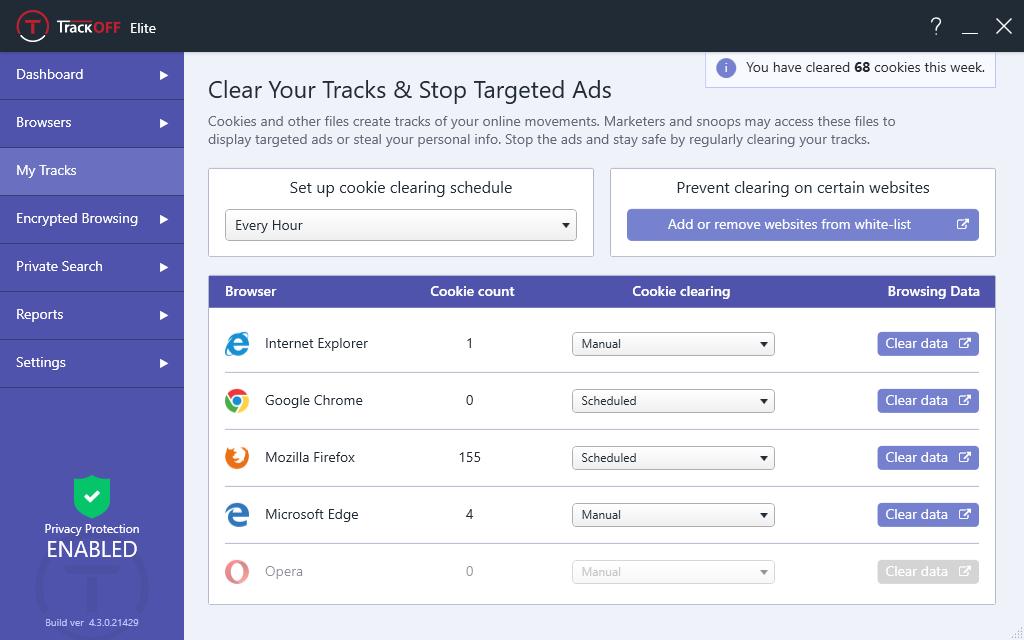Go to Encrypted Browsing in sidebar

[91, 219]
